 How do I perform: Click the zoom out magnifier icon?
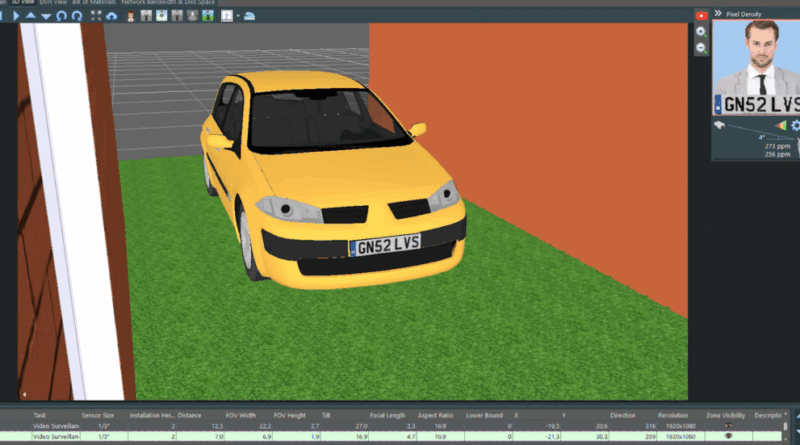point(701,48)
